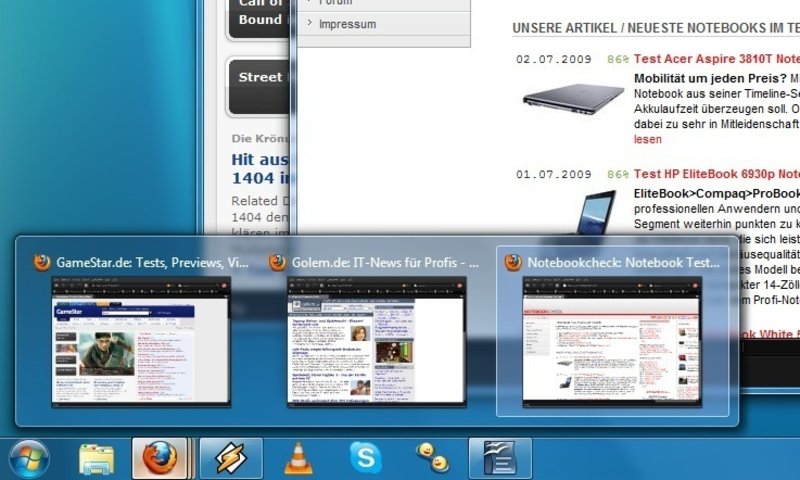The image size is (800, 480).
Task: Open the messenger buddies taskbar icon
Action: tap(433, 457)
